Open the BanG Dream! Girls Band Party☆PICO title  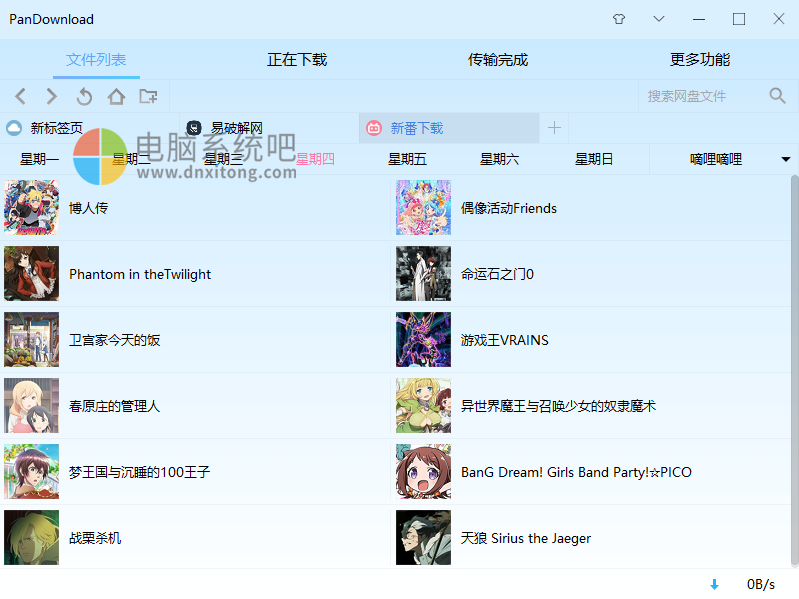pos(576,472)
